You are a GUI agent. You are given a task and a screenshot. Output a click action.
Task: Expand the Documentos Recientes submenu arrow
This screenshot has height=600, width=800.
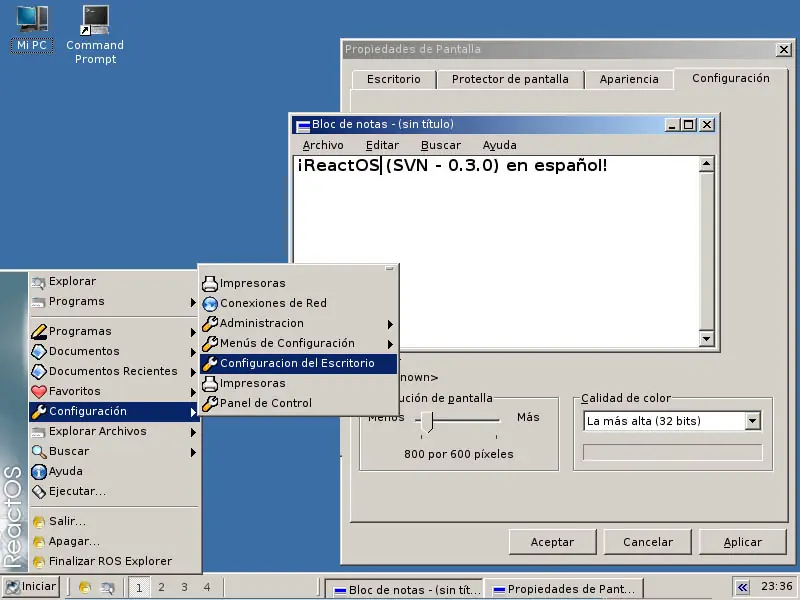(x=193, y=372)
